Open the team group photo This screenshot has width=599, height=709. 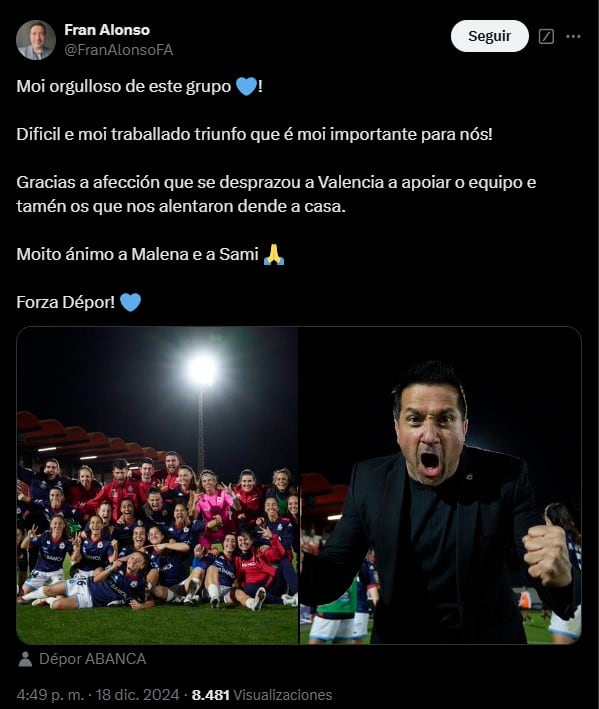coord(157,485)
